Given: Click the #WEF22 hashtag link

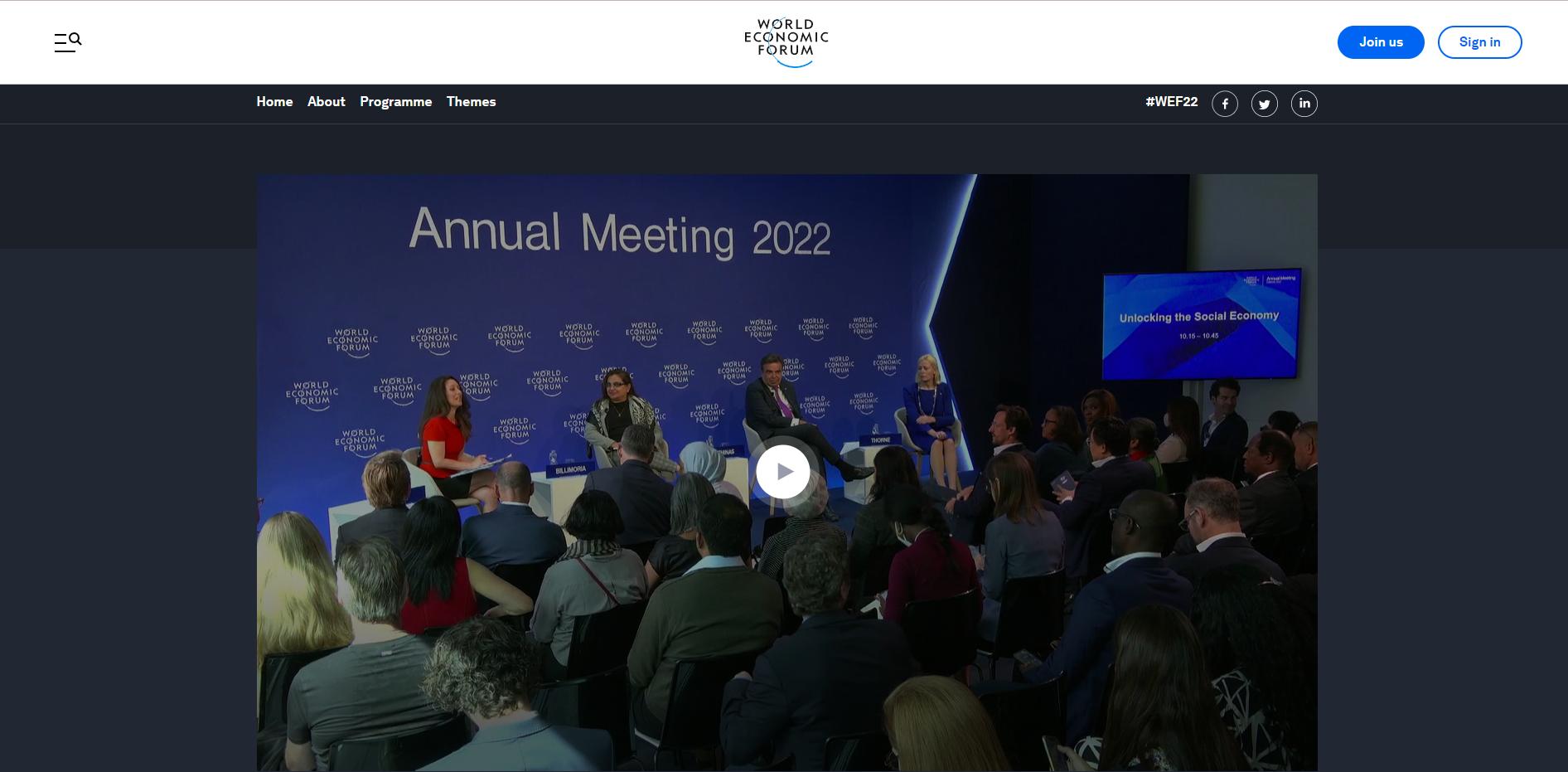Looking at the screenshot, I should tap(1172, 102).
